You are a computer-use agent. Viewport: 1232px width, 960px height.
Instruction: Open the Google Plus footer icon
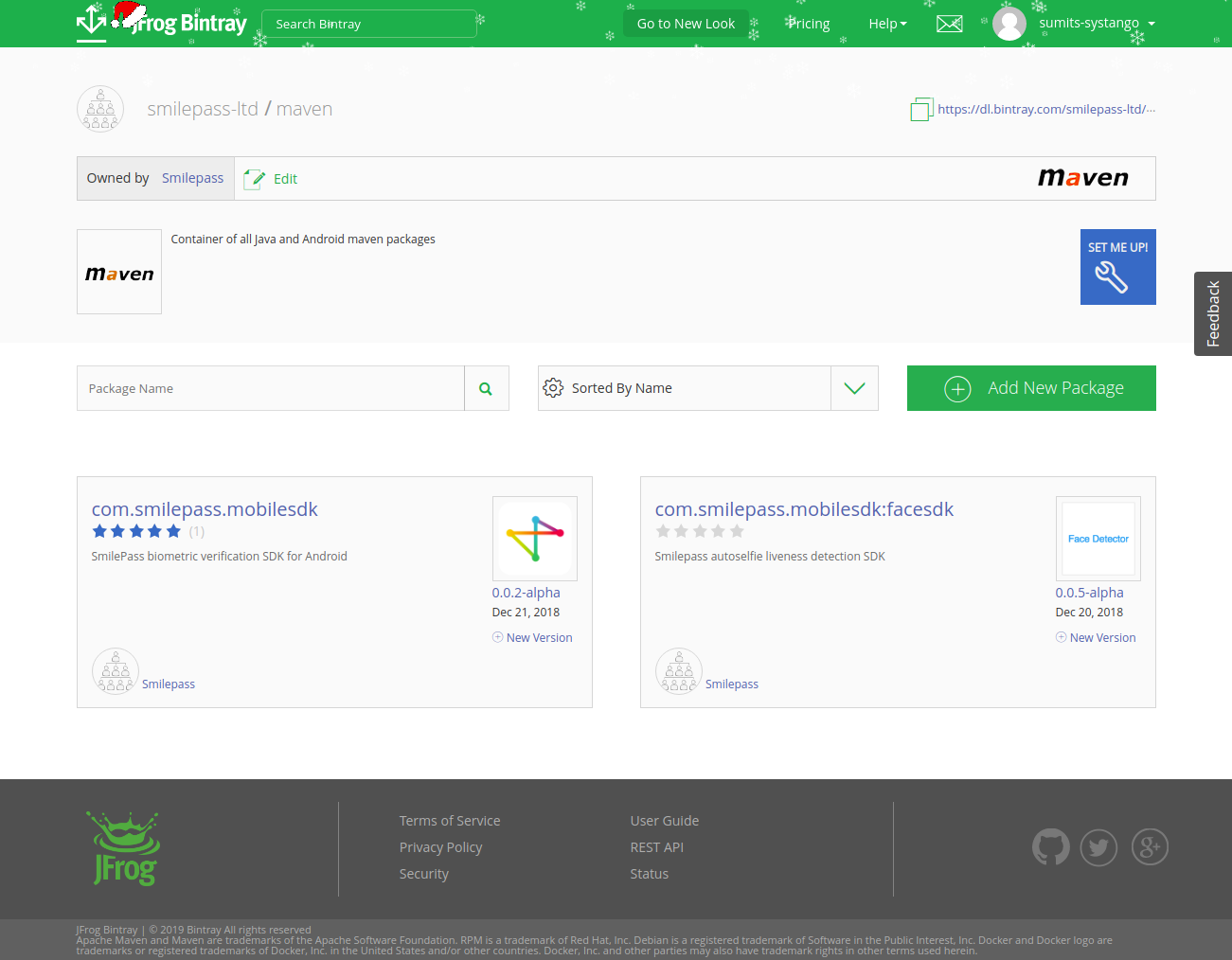1150,847
